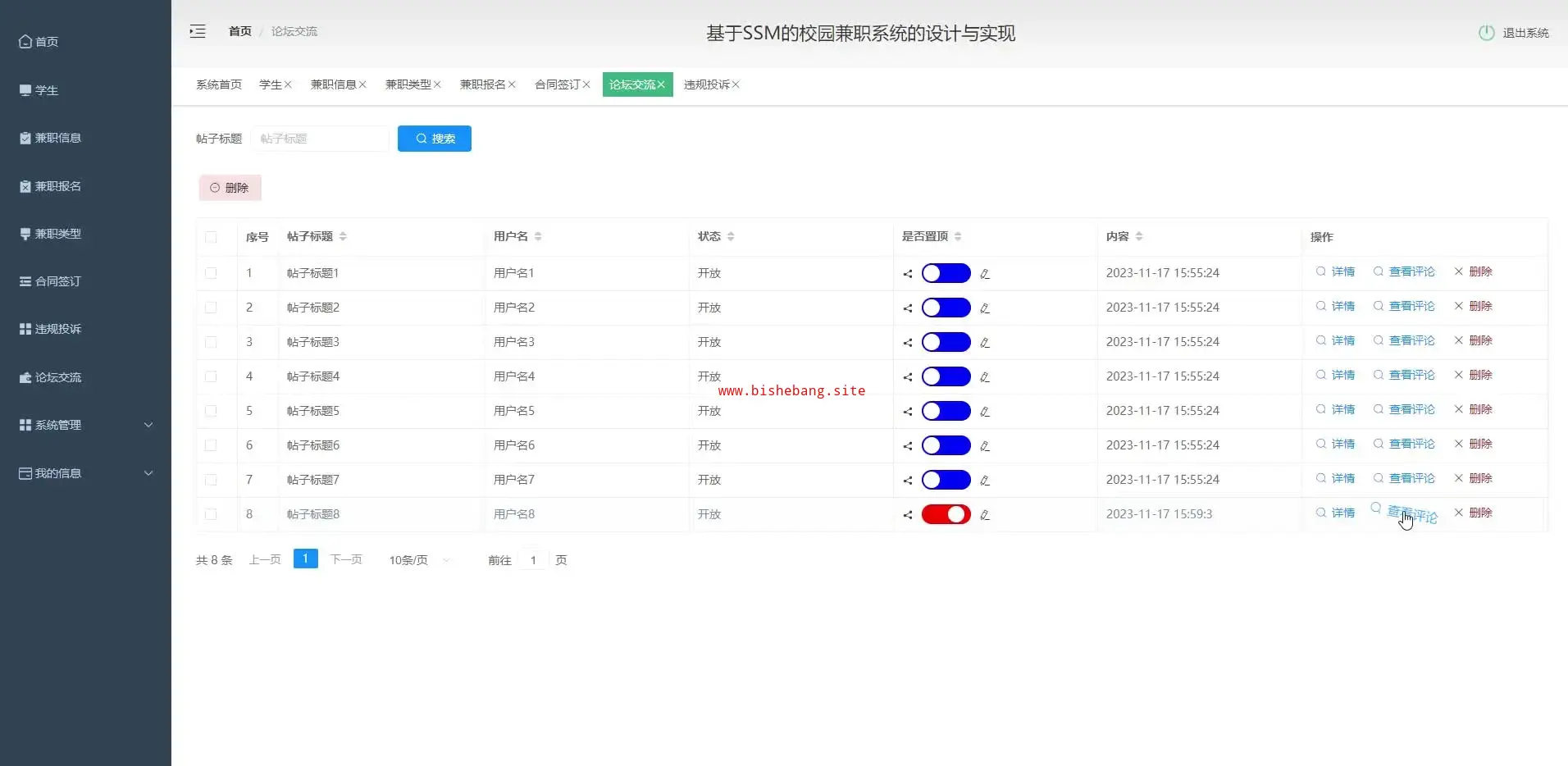This screenshot has width=1568, height=766.
Task: Switch to the 兼职类型 tab
Action: [x=408, y=84]
